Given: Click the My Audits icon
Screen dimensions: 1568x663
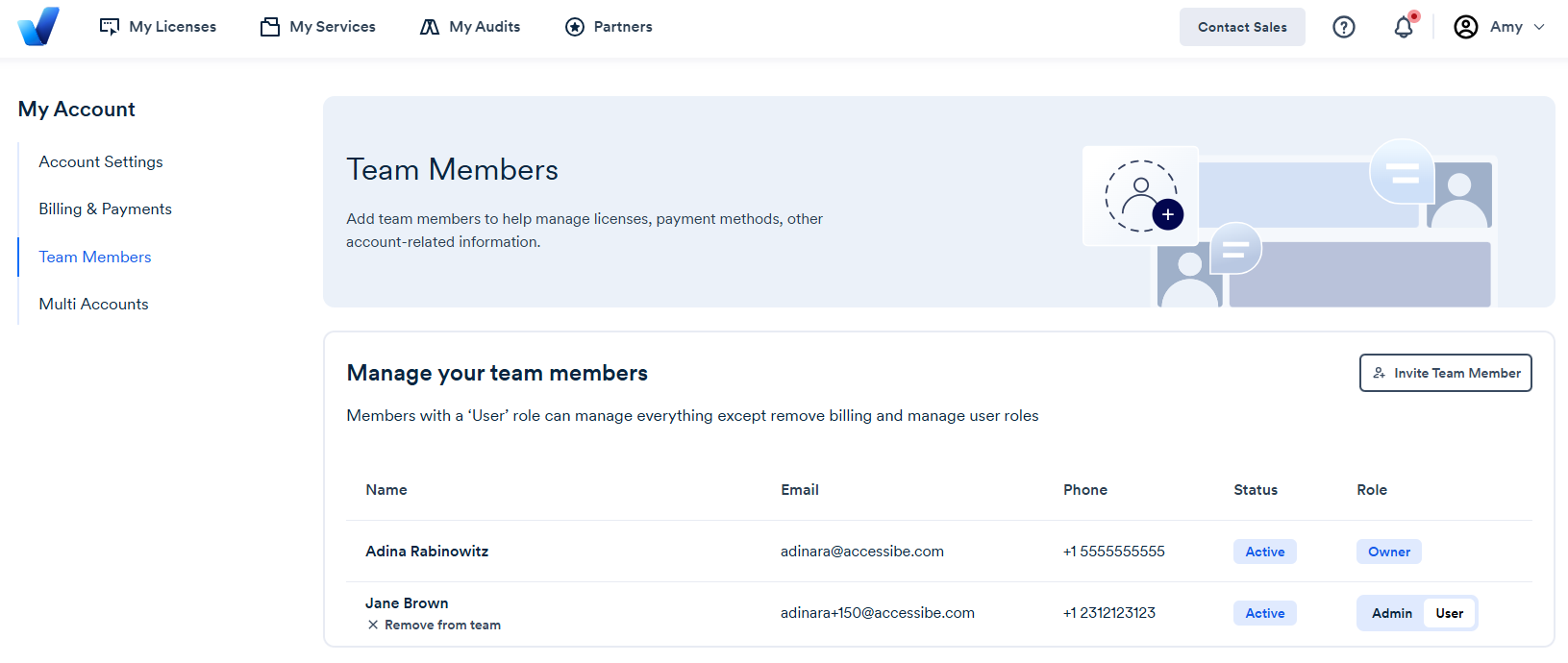Looking at the screenshot, I should pos(430,27).
